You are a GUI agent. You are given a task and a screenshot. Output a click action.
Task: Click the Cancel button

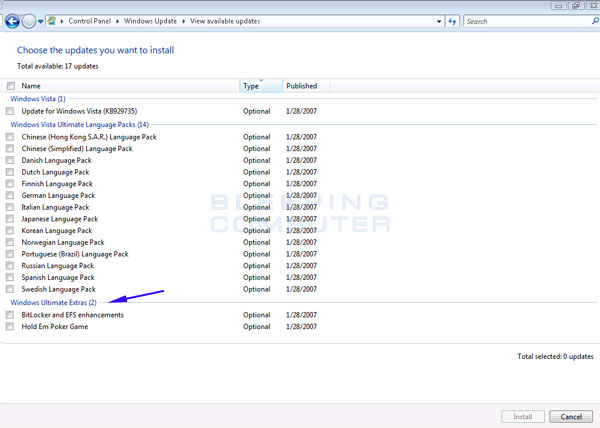point(571,417)
